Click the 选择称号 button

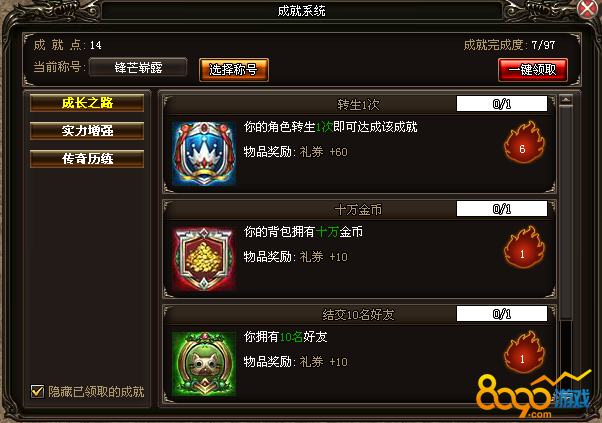[x=233, y=70]
